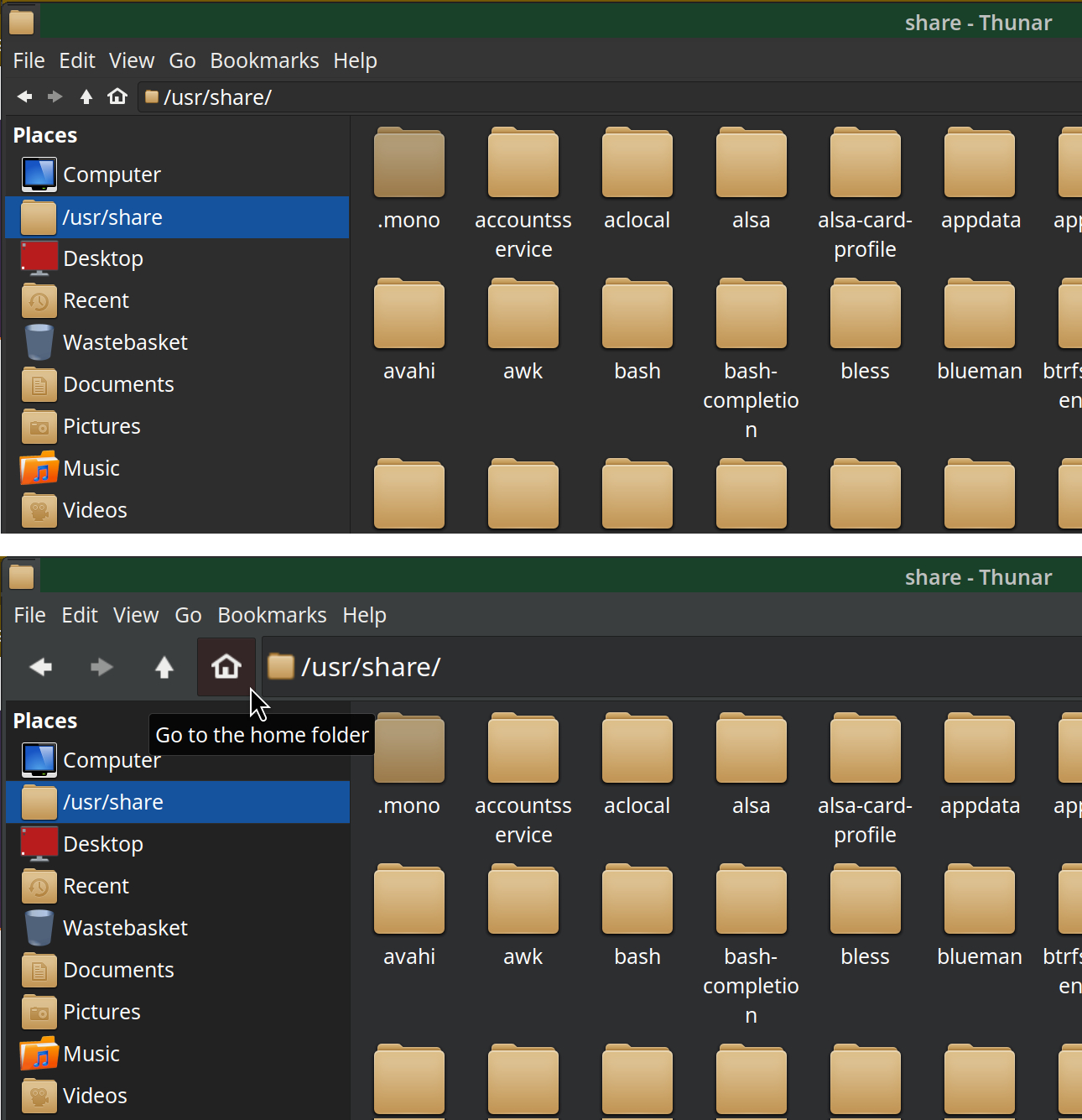
Task: Select the alsa folder in the upper window
Action: pos(752,180)
